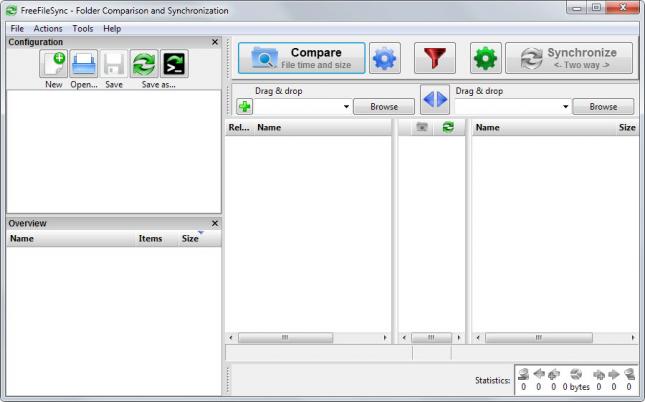Expand the right folder path dropdown
This screenshot has width=645, height=402.
(x=566, y=107)
